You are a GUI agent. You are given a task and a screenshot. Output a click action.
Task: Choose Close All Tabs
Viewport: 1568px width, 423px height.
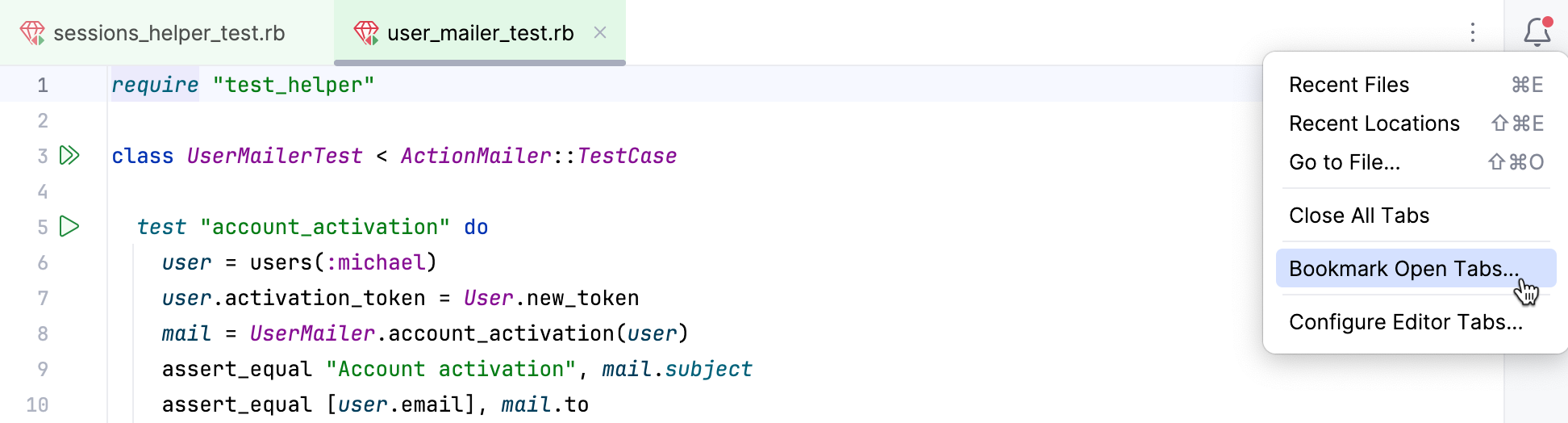tap(1358, 216)
